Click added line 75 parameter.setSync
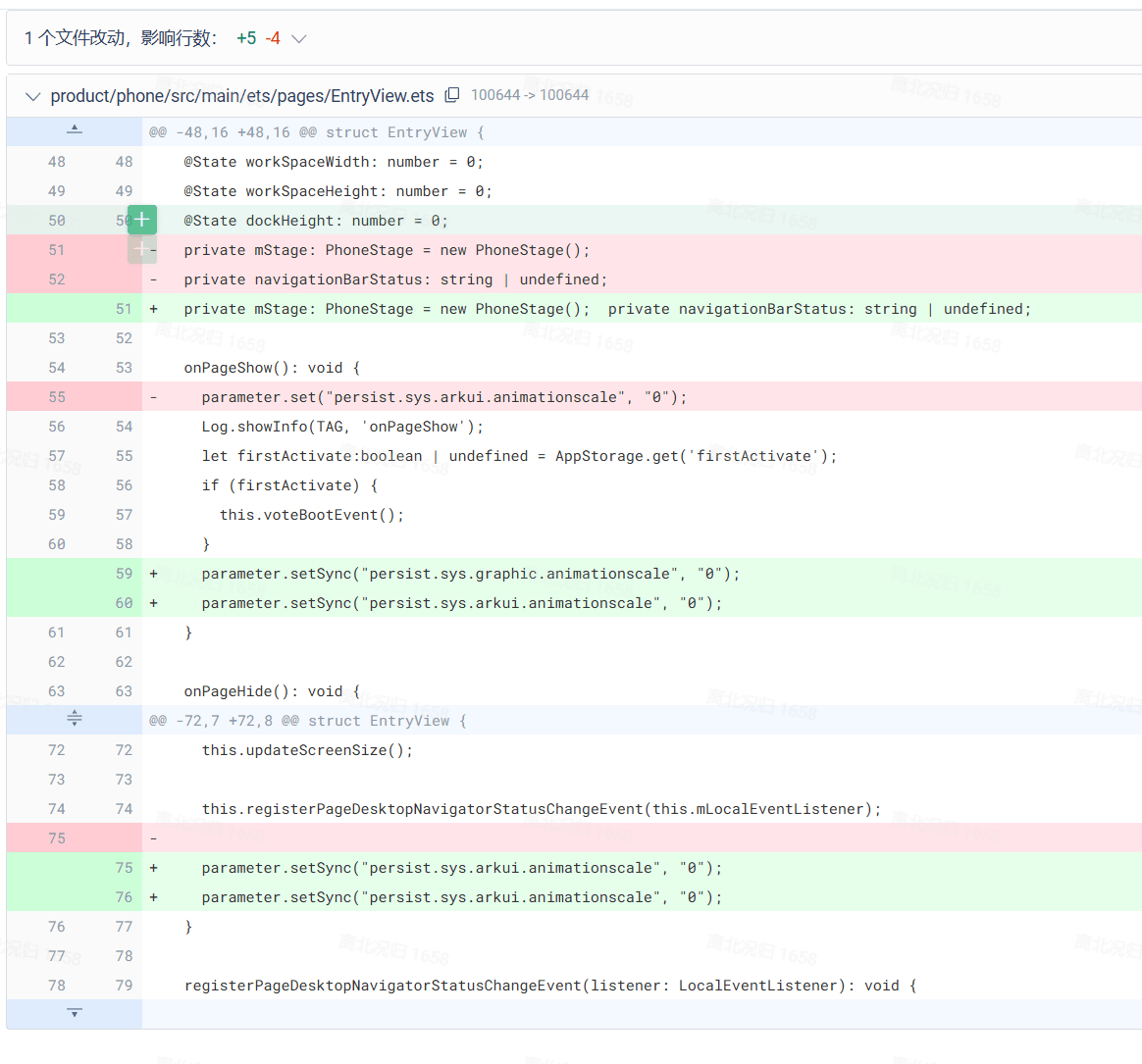This screenshot has height=1064, width=1142. point(462,868)
